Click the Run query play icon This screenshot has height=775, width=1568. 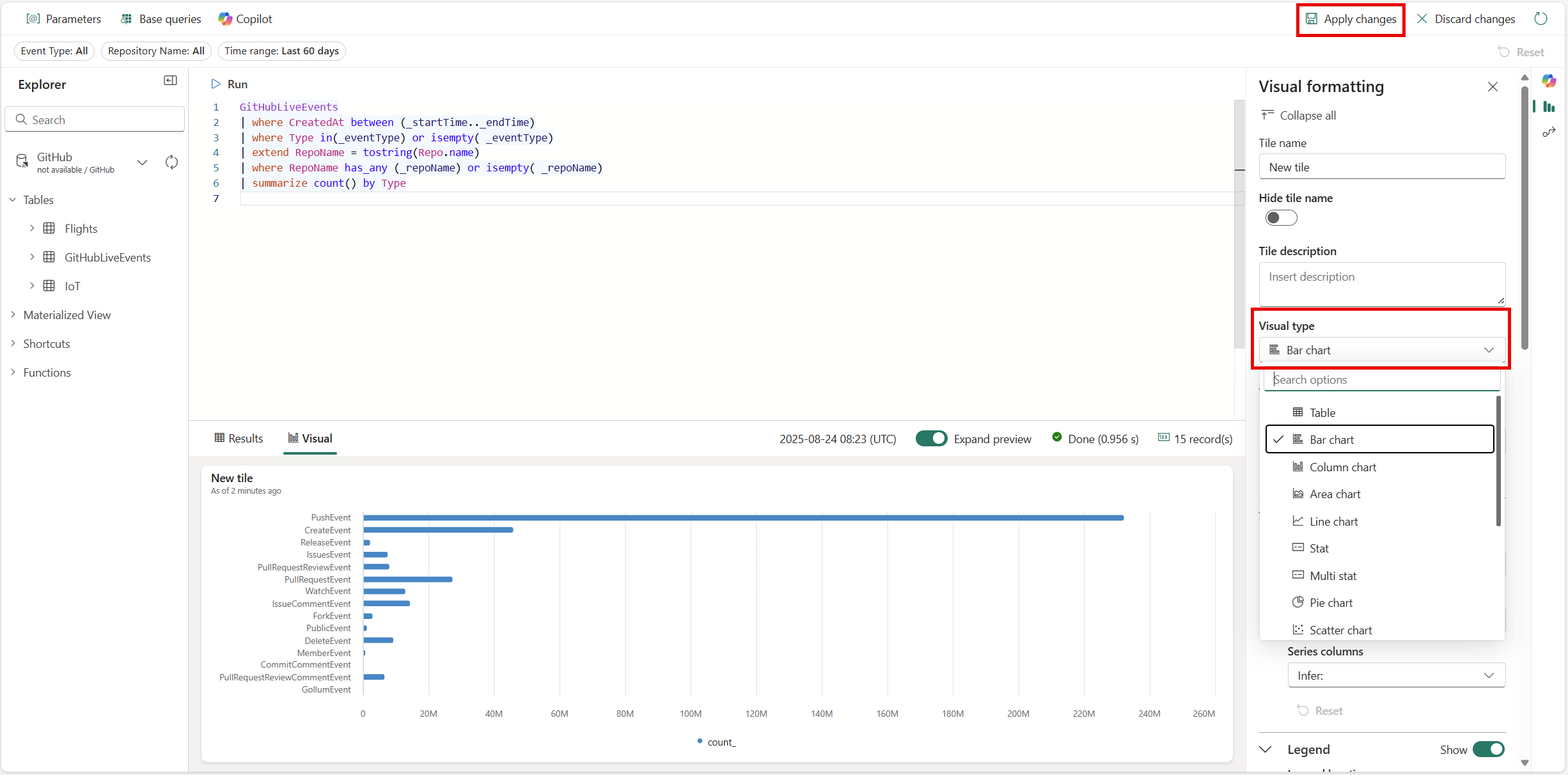click(216, 84)
